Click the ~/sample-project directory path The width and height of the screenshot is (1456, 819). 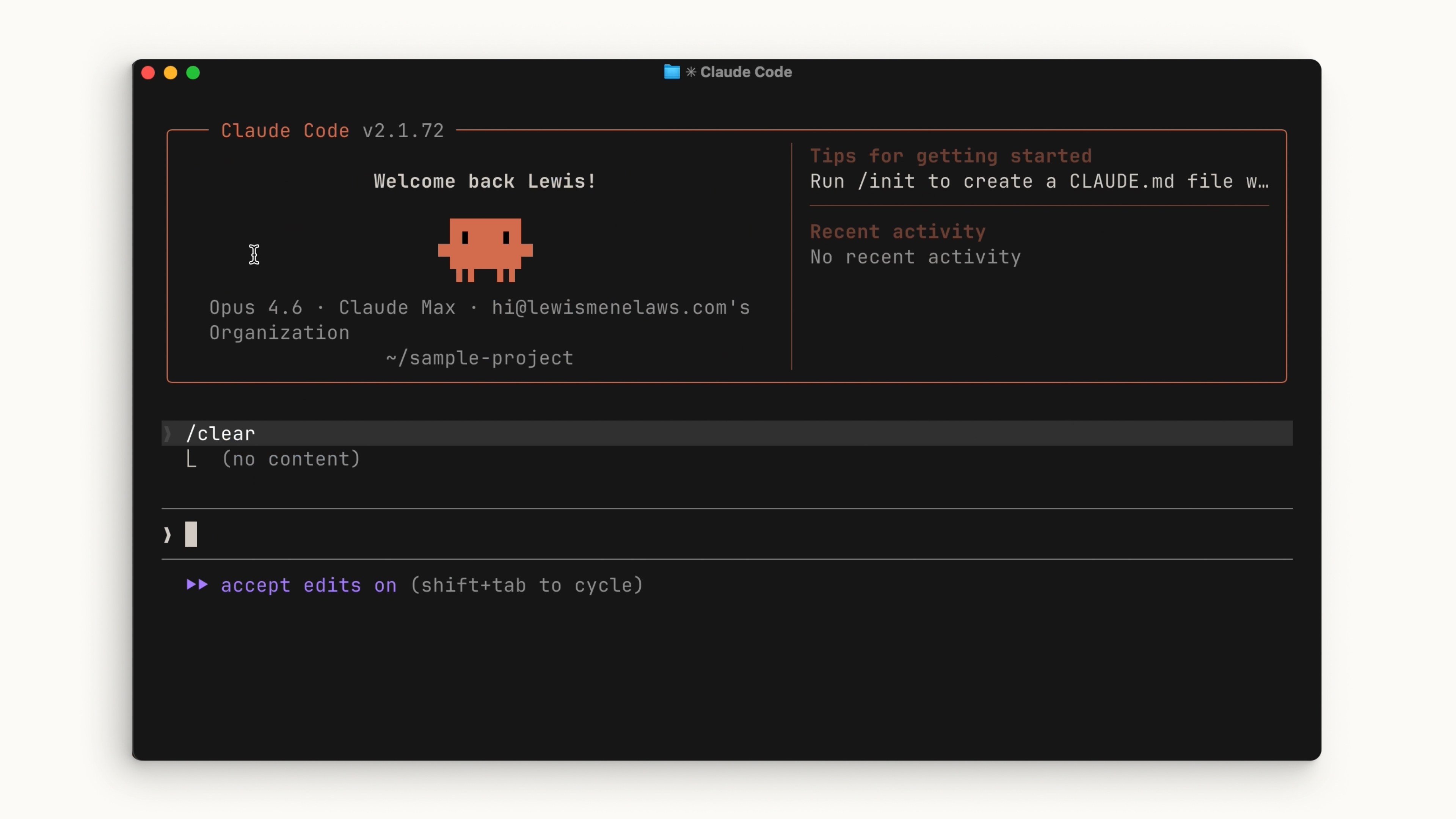point(480,358)
